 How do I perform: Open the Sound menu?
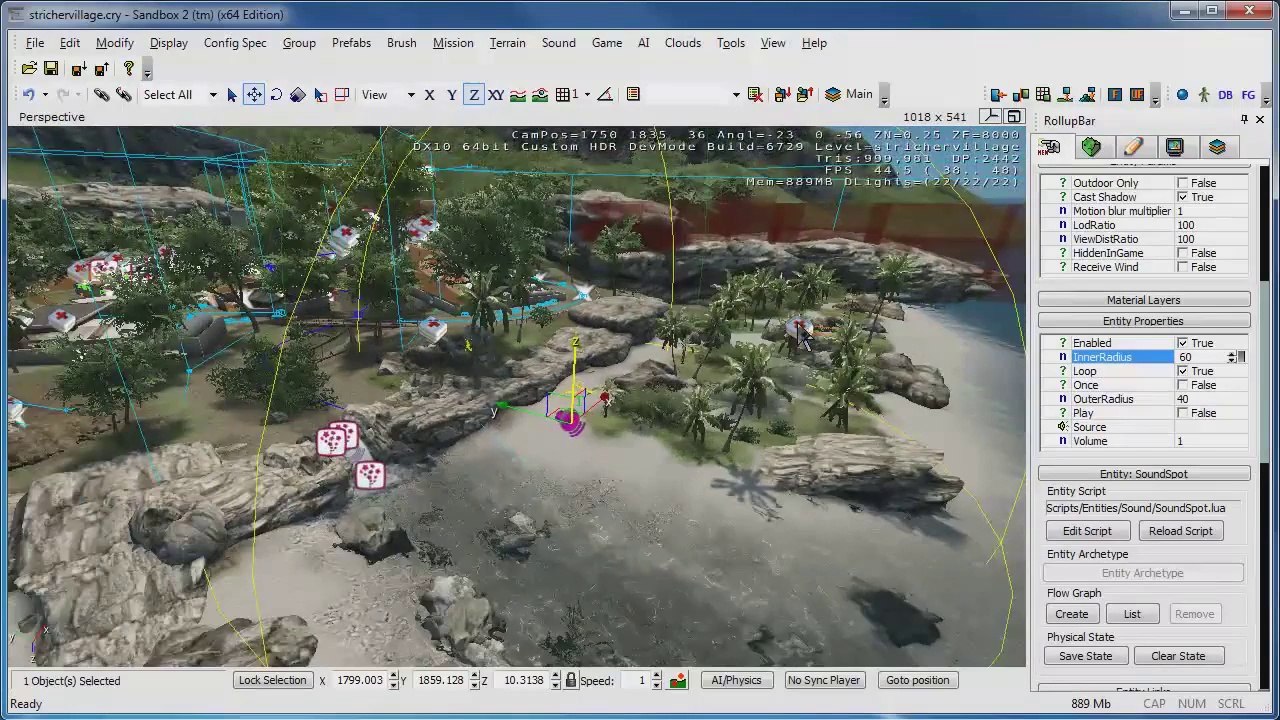click(558, 43)
